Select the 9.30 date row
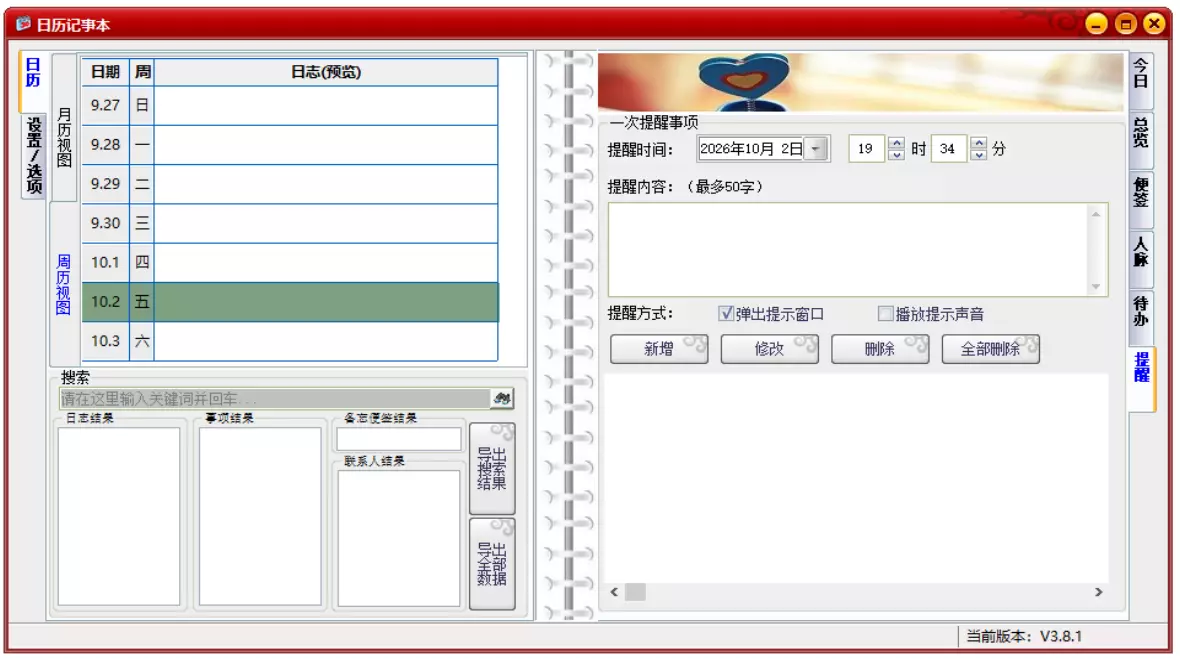This screenshot has width=1180, height=660. tap(290, 223)
